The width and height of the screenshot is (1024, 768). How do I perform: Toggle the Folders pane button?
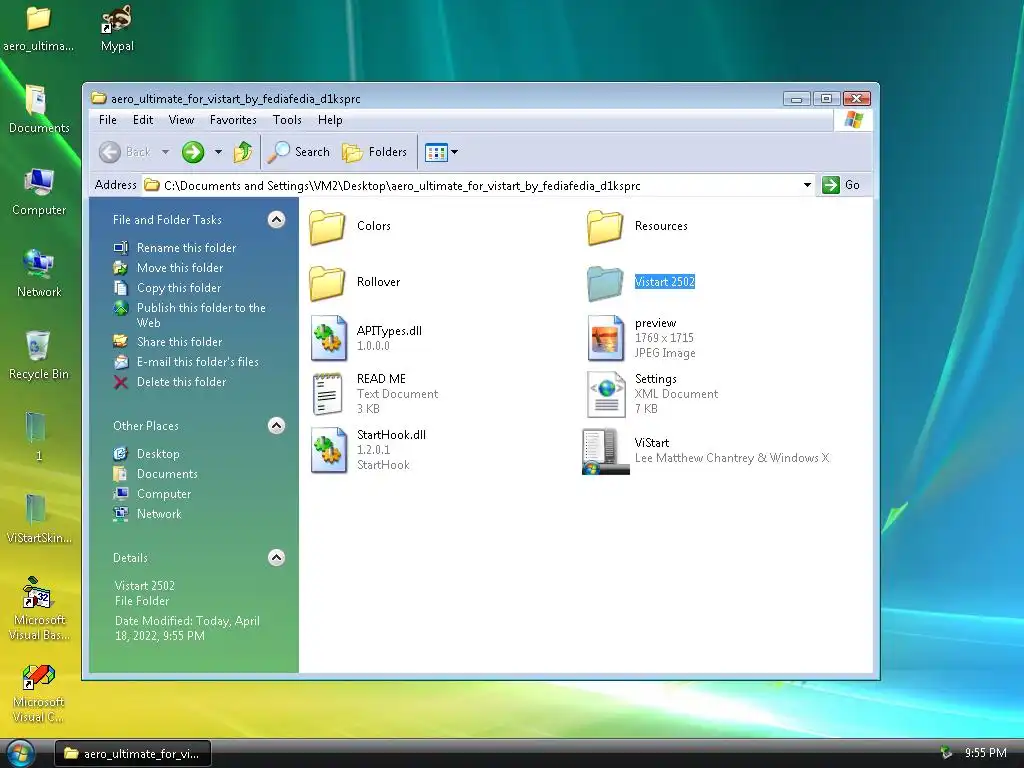point(374,152)
